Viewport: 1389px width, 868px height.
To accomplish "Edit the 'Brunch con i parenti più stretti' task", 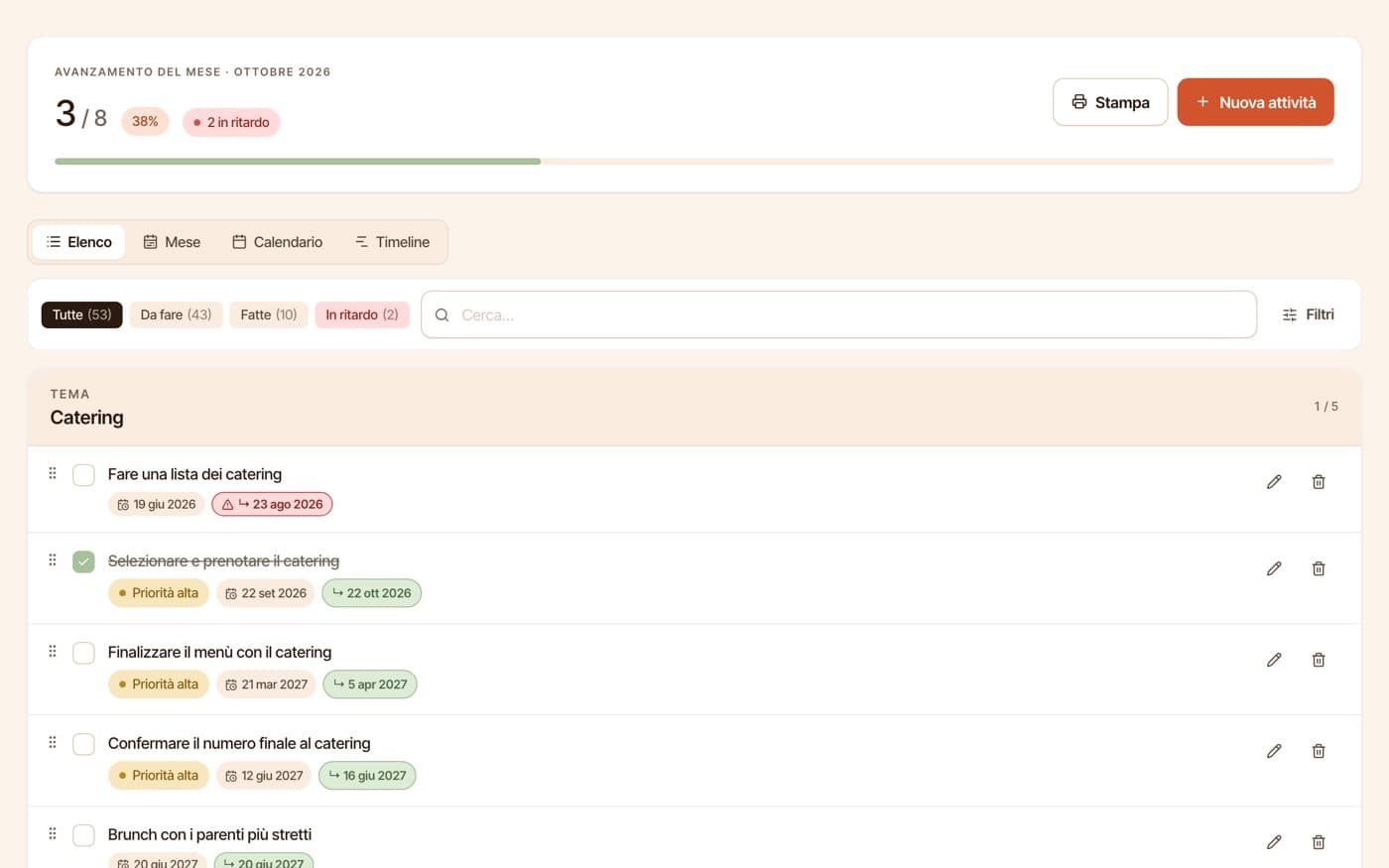I will point(1274,843).
